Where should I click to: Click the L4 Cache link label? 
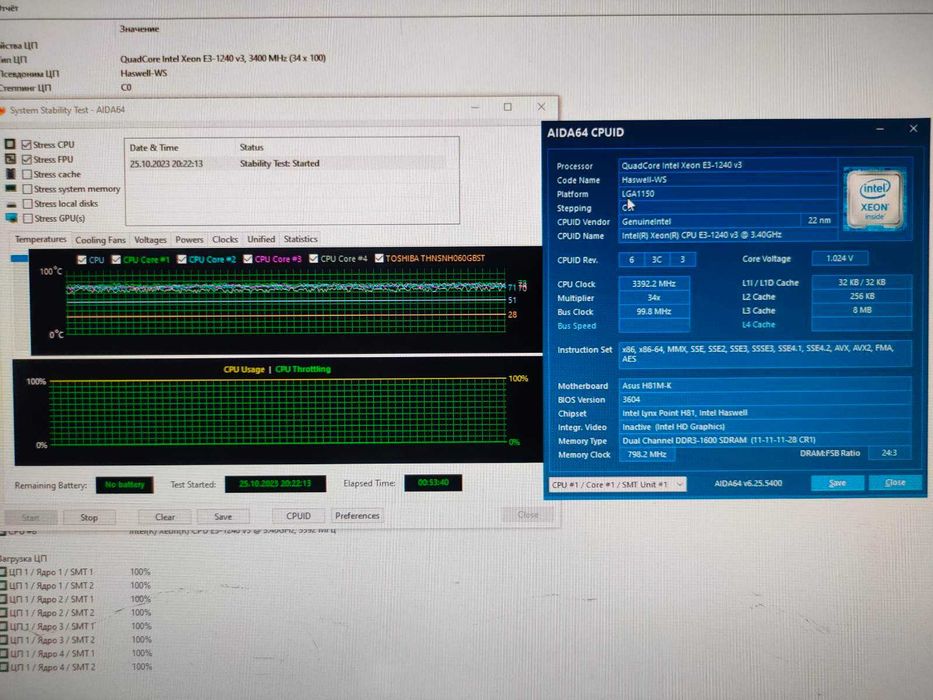758,325
